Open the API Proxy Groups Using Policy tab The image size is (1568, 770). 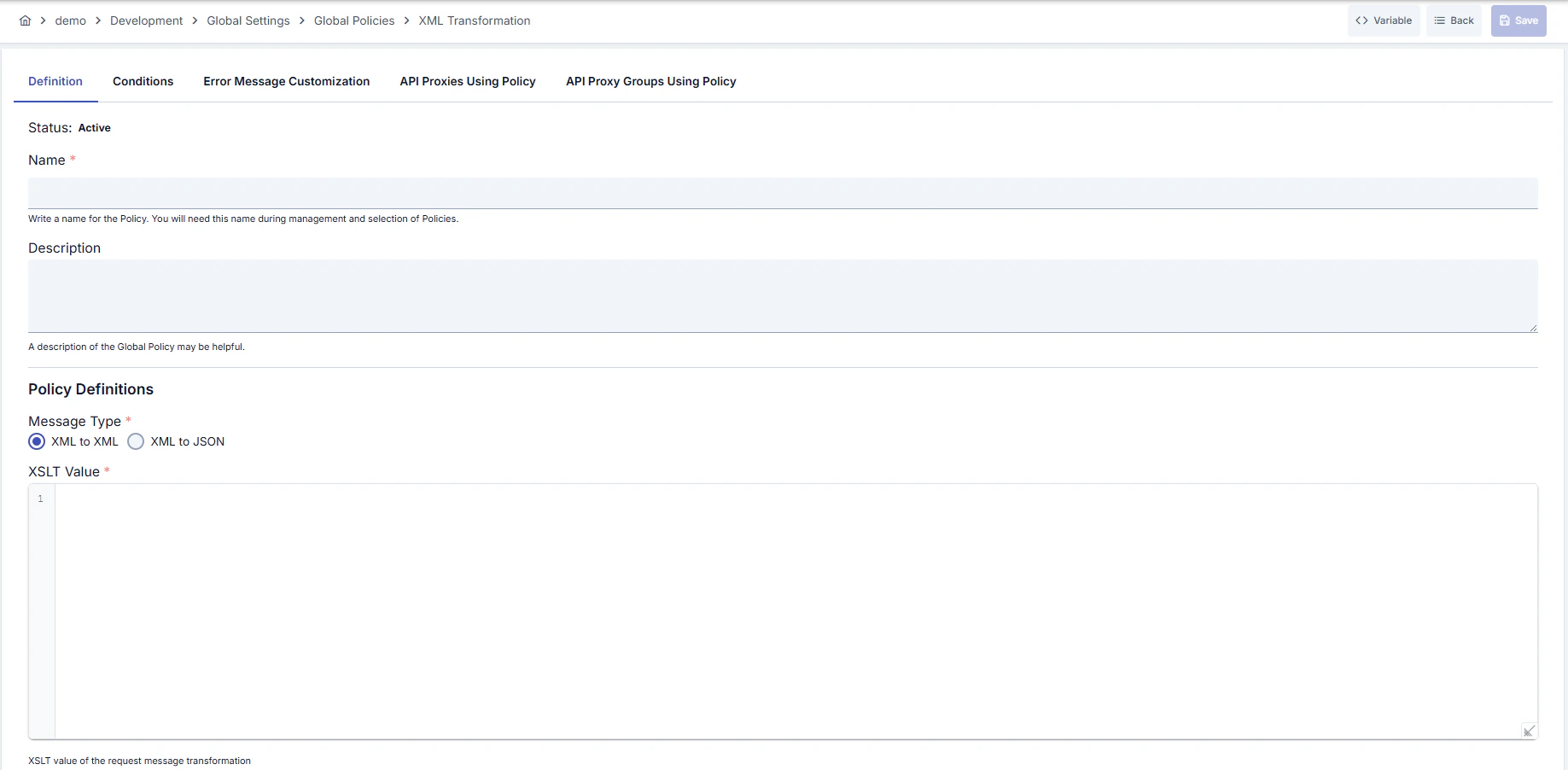pos(650,81)
